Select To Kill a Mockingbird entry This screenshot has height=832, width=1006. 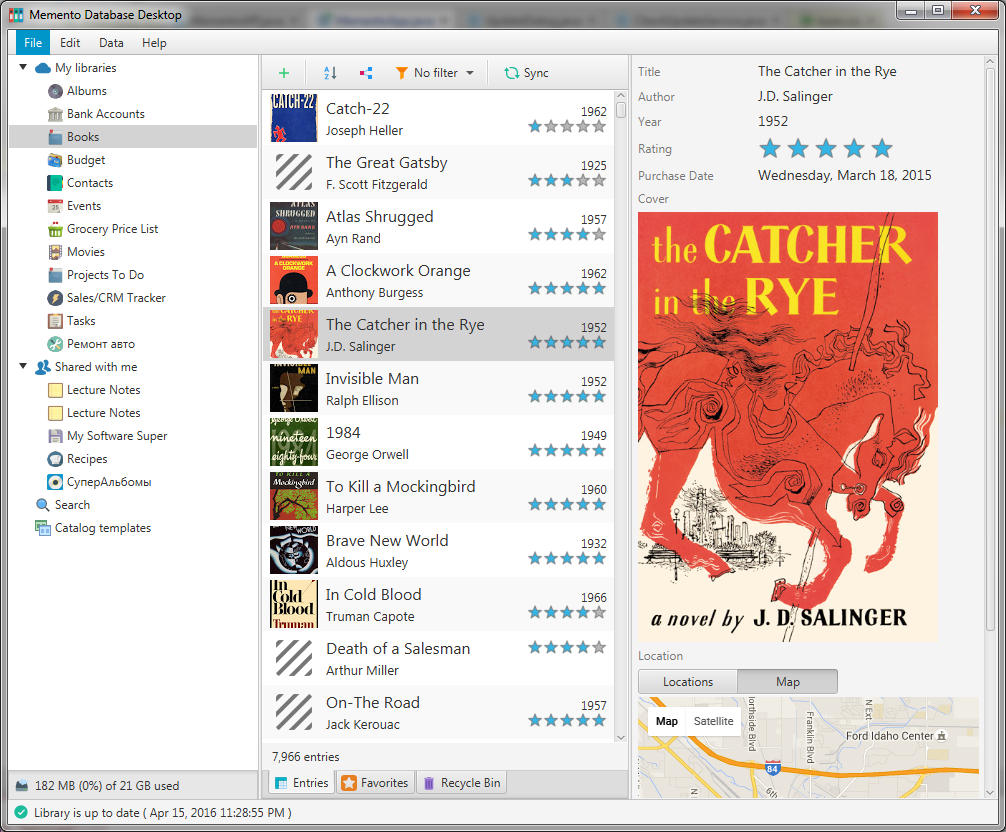tap(438, 496)
